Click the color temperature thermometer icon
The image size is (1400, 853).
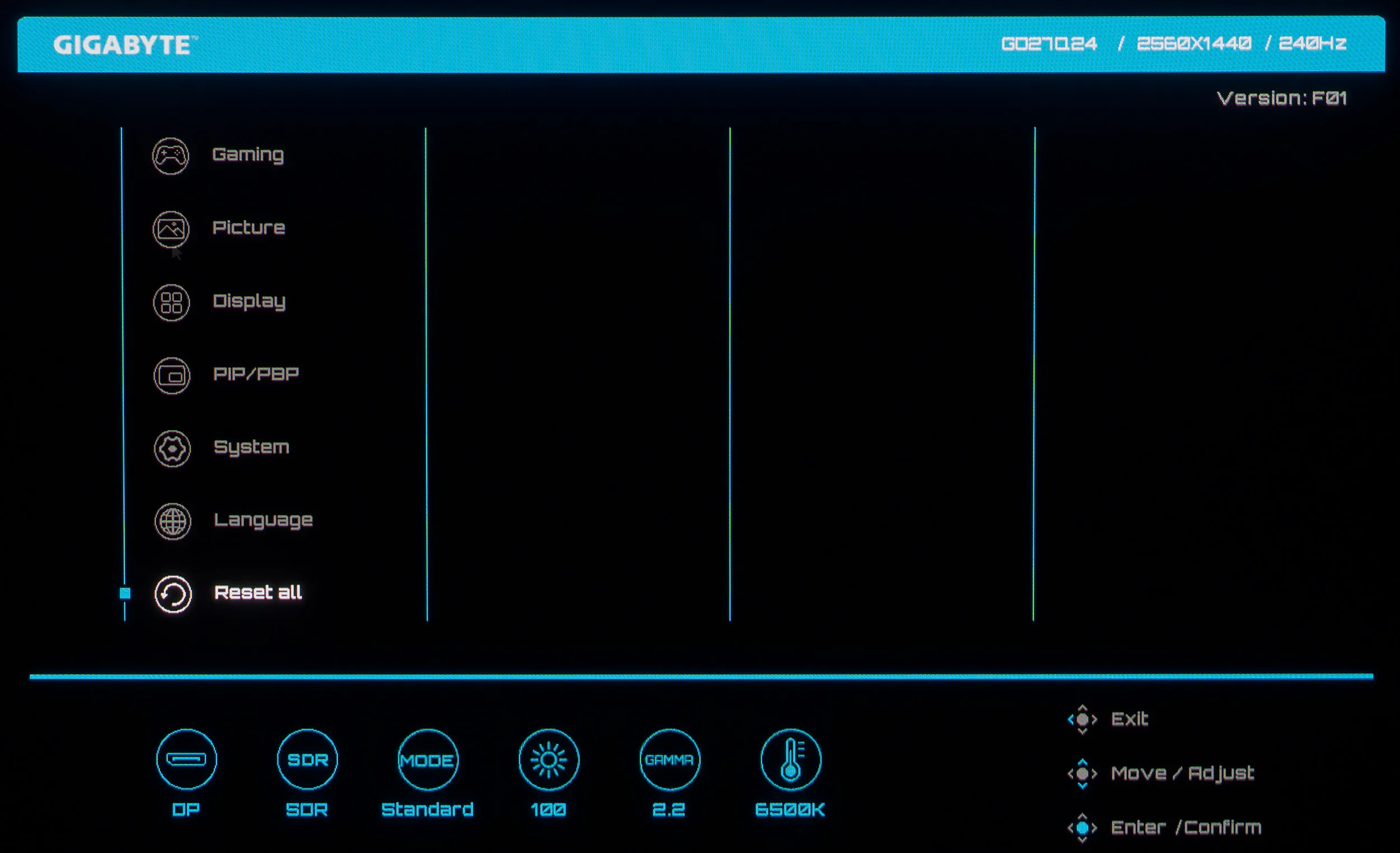coord(791,760)
